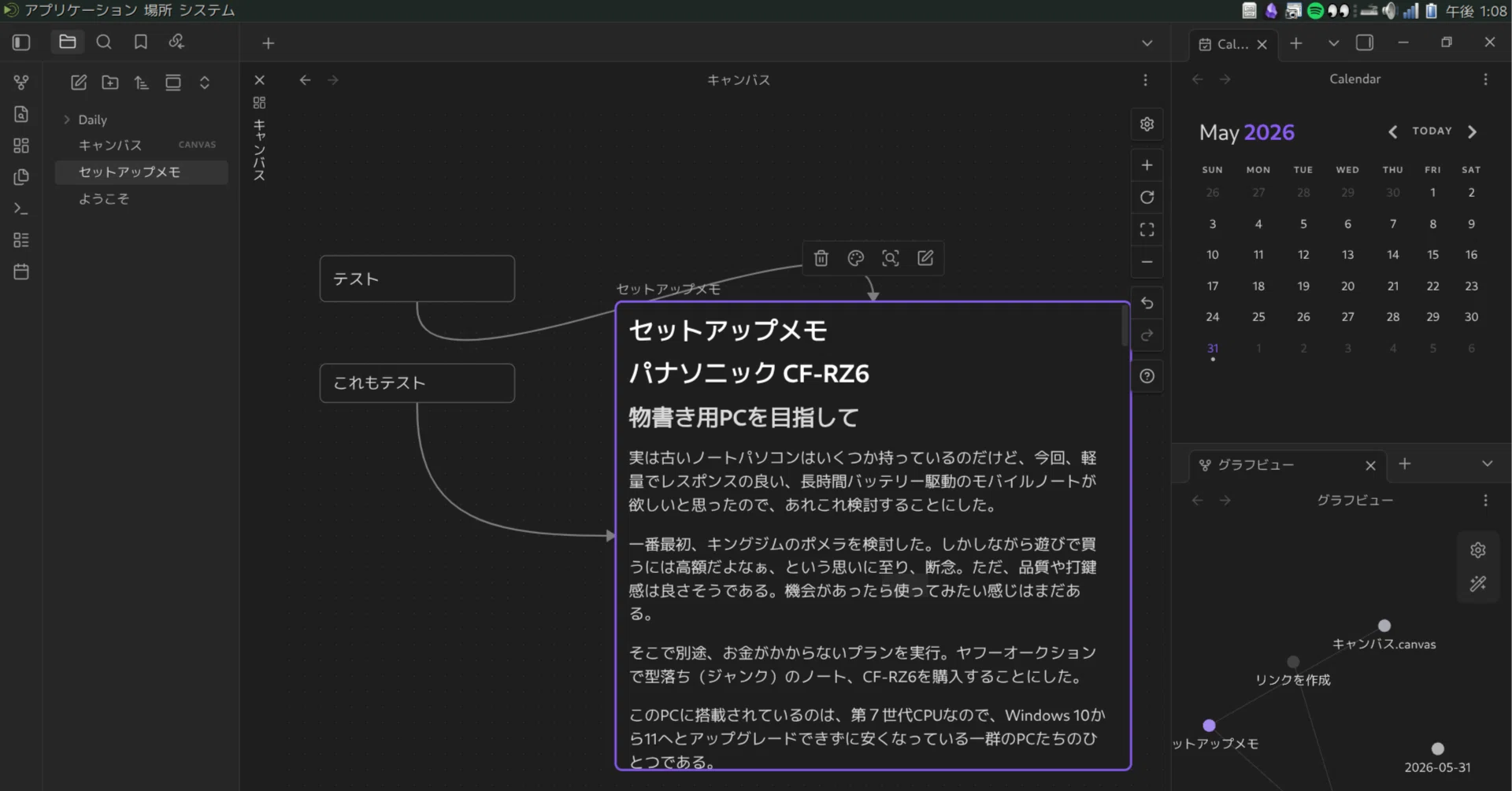This screenshot has height=791, width=1512.
Task: Switch to the グラフビュー tab
Action: click(1255, 465)
